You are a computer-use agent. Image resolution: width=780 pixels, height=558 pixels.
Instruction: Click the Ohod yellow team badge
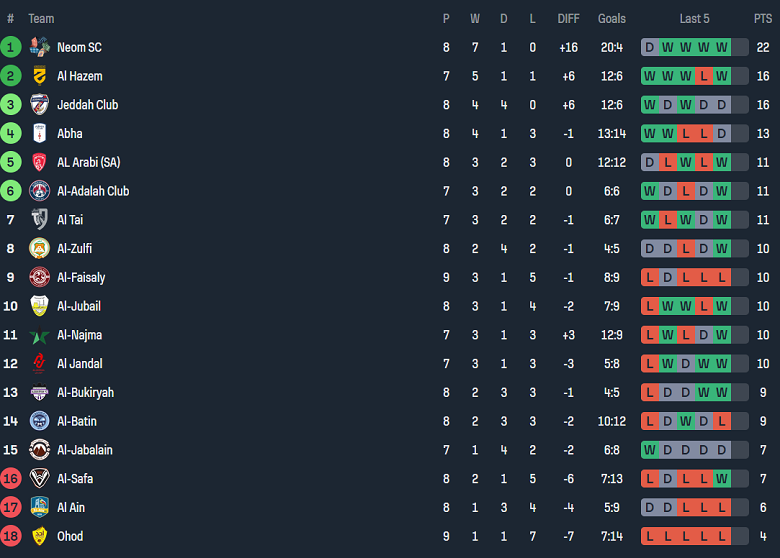[39, 536]
